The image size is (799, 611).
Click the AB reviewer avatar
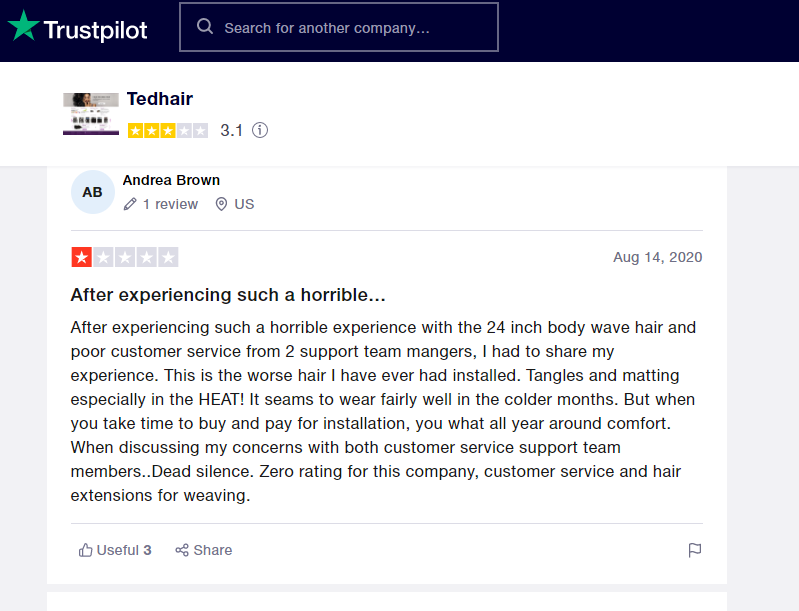92,192
